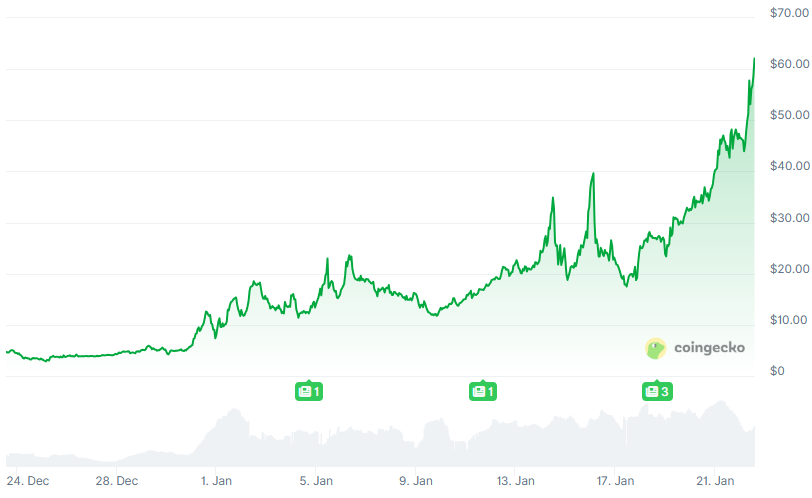Open the news marker near 5 Jan
812x498 pixels.
311,391
